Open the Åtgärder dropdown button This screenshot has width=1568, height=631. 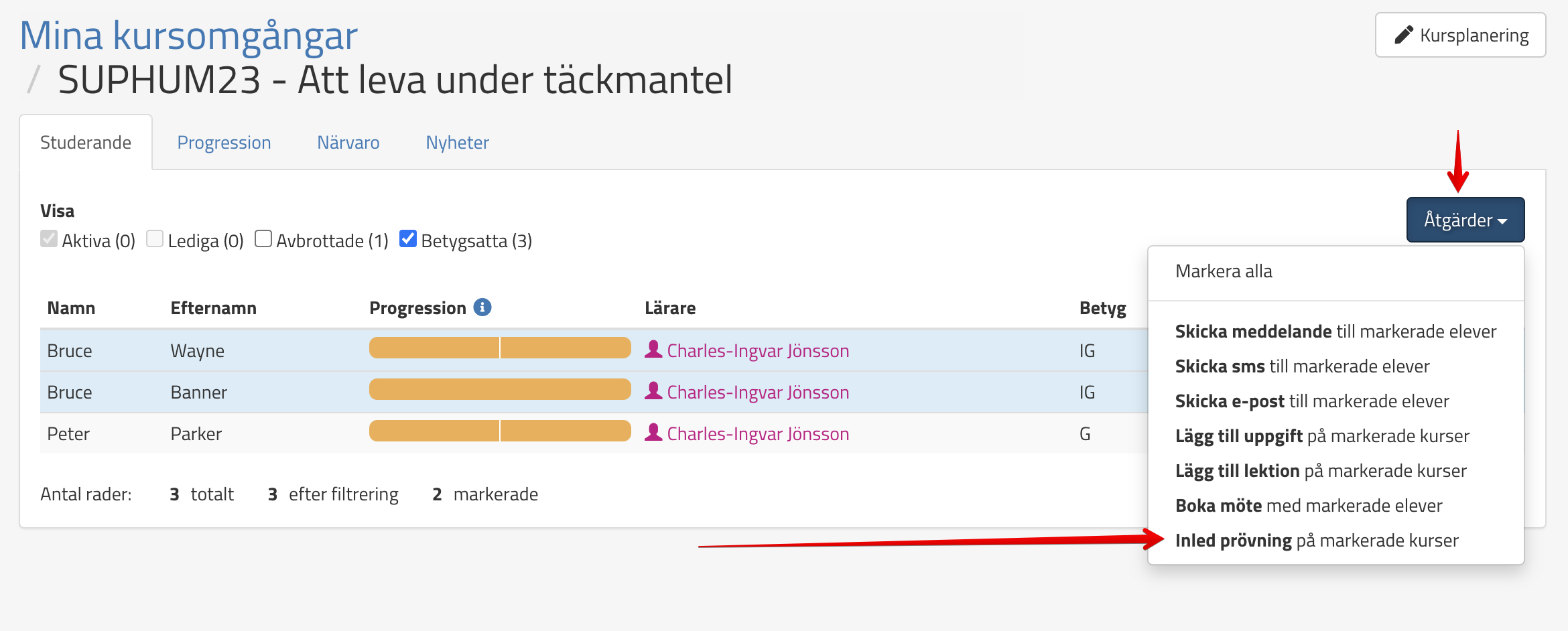click(1465, 220)
